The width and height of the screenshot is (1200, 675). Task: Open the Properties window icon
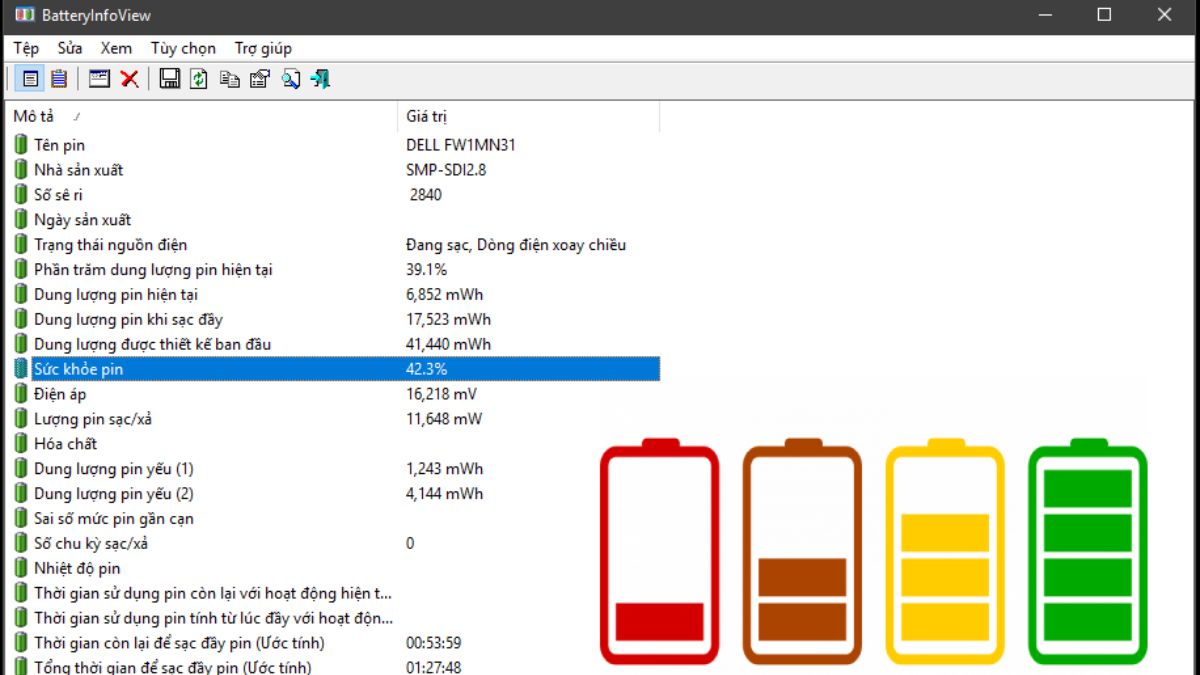98,78
